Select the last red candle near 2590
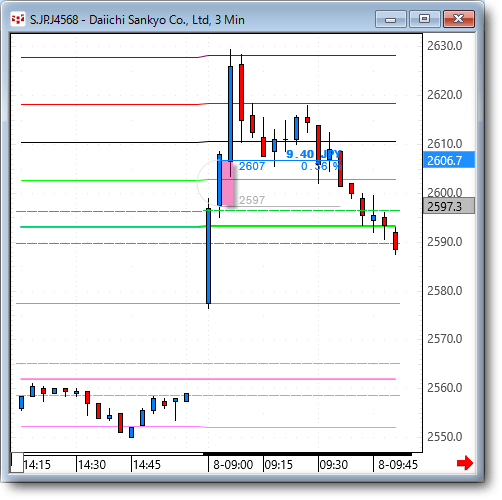The image size is (502, 500). pos(395,241)
